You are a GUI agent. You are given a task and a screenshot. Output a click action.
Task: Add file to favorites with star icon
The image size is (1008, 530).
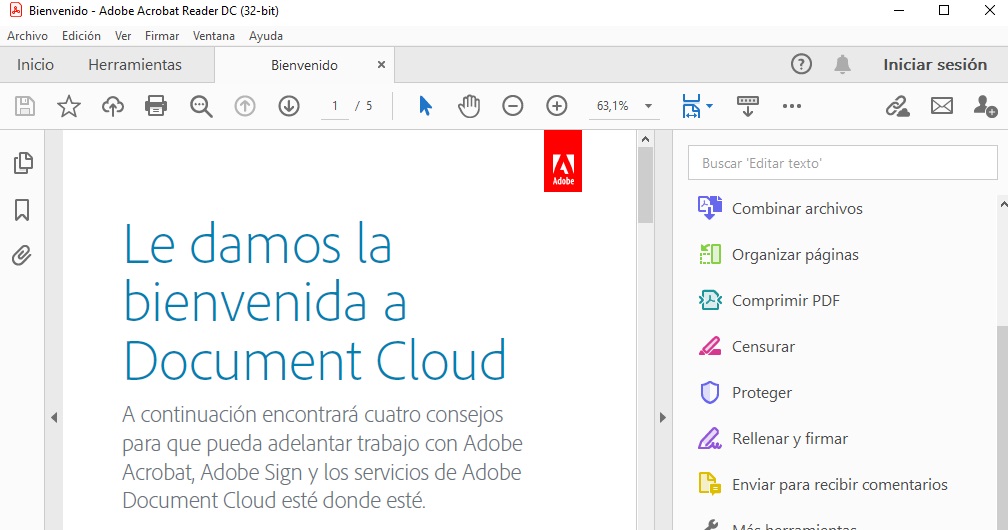tap(69, 106)
